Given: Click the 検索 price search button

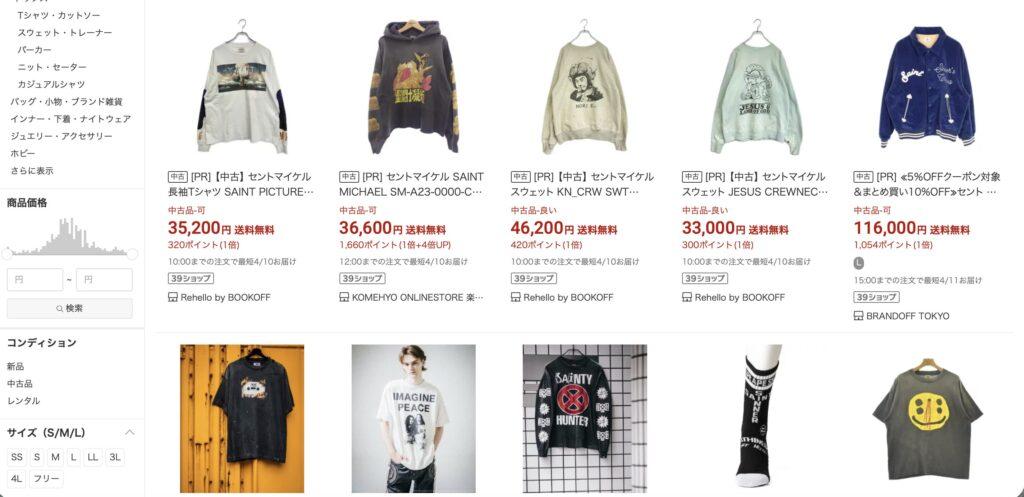Looking at the screenshot, I should point(69,308).
